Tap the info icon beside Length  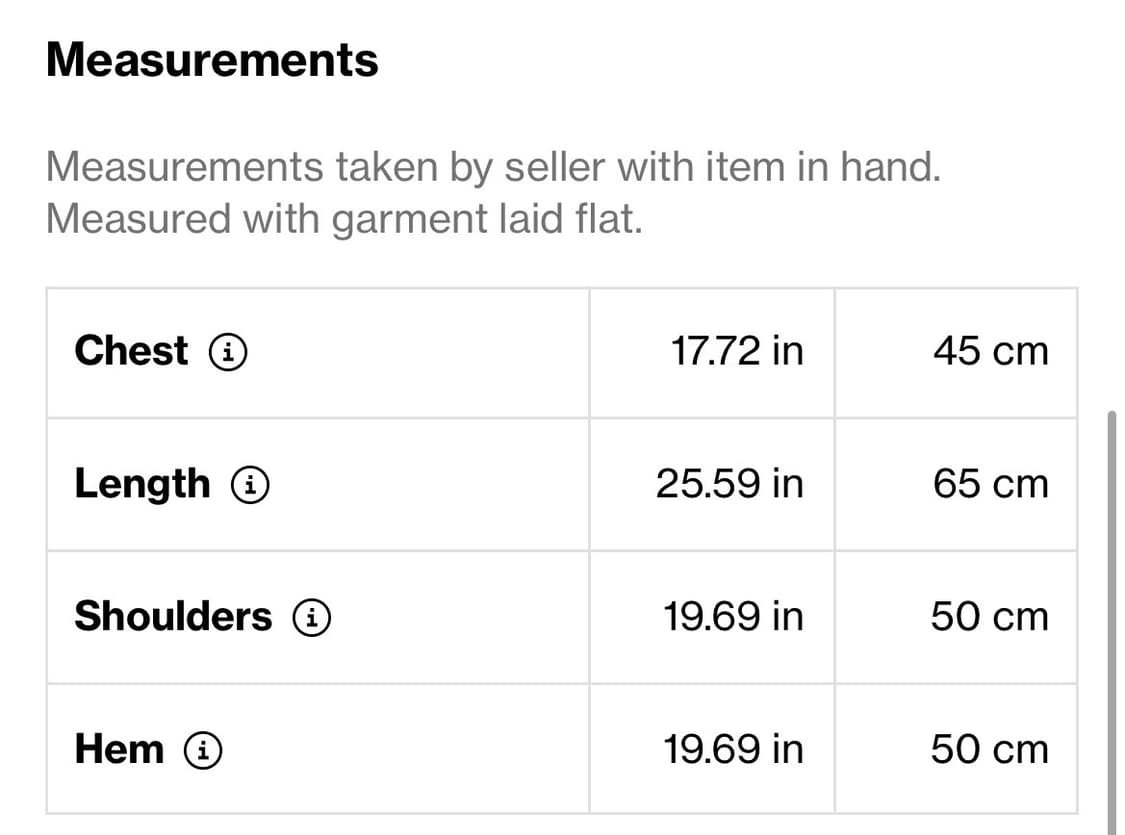(250, 485)
